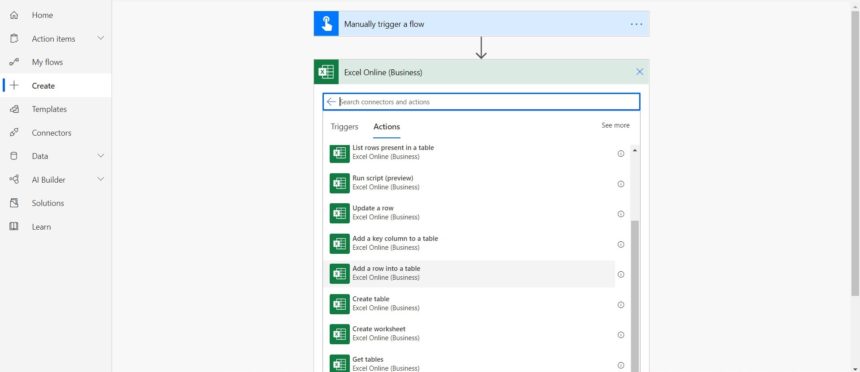Select the Create worksheet action
The width and height of the screenshot is (860, 372).
click(469, 334)
